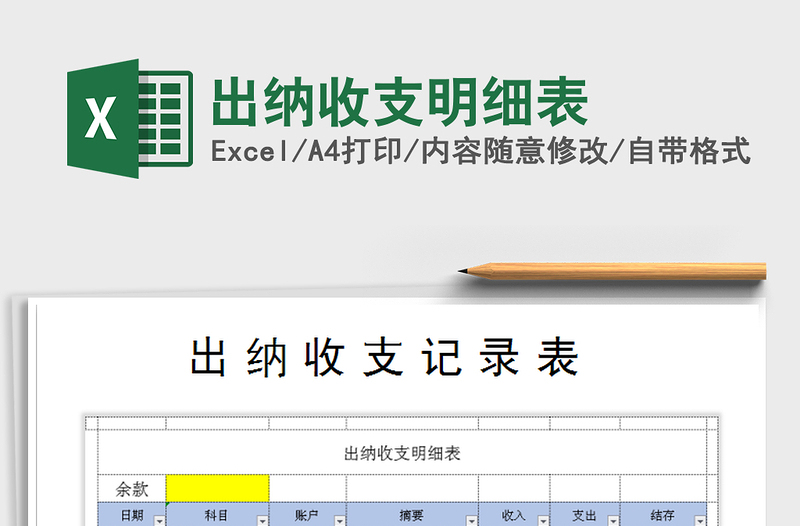Open the 日期 column filter dropdown

[x=160, y=520]
